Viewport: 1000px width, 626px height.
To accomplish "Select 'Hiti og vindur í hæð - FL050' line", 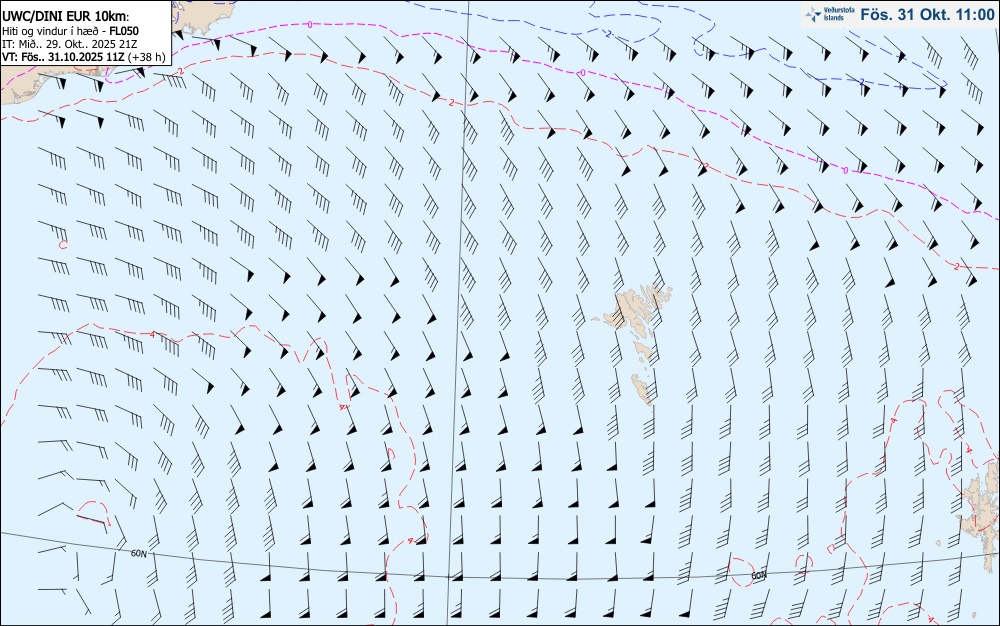I will (70, 31).
